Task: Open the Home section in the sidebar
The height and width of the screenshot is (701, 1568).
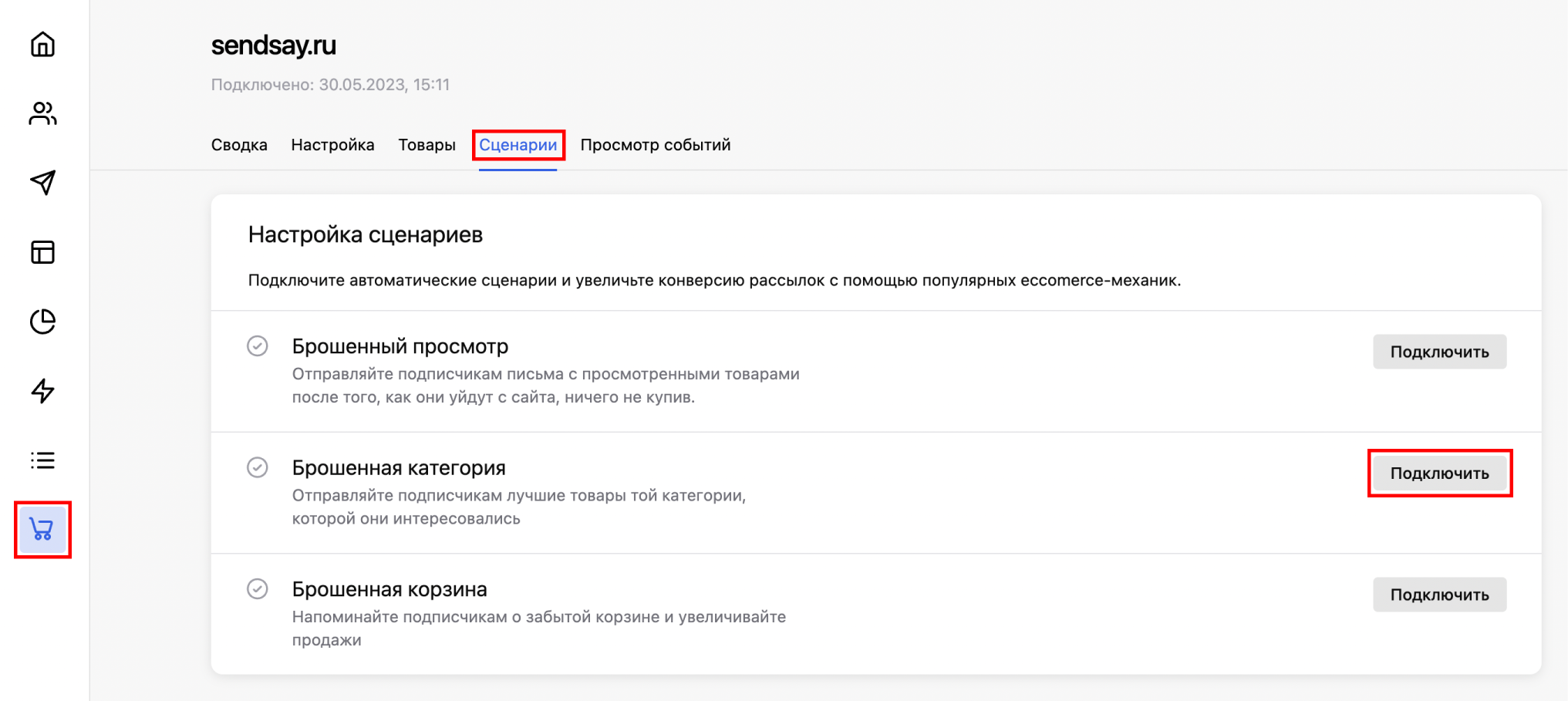Action: (x=42, y=45)
